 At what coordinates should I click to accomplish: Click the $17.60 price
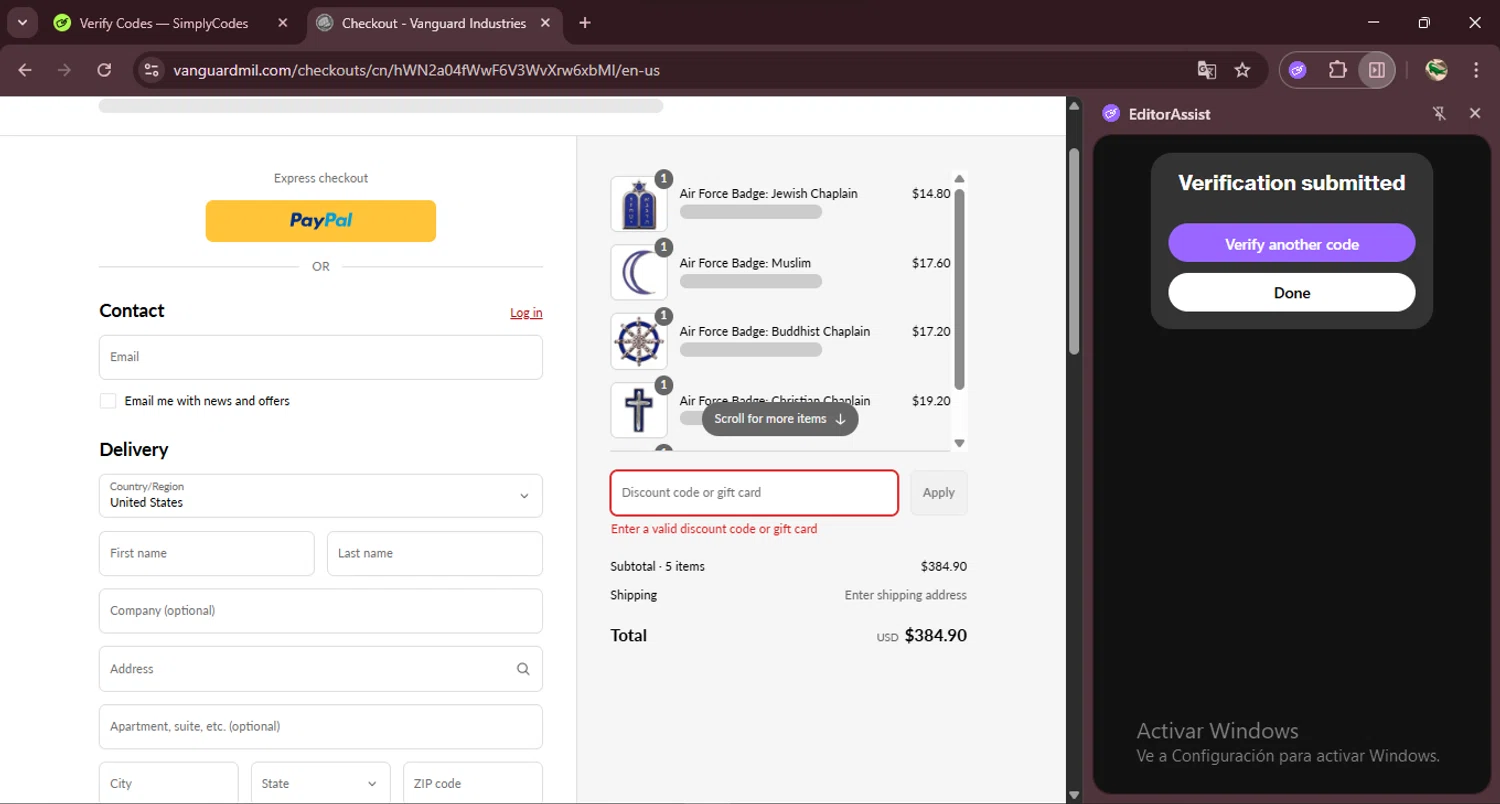pos(931,263)
